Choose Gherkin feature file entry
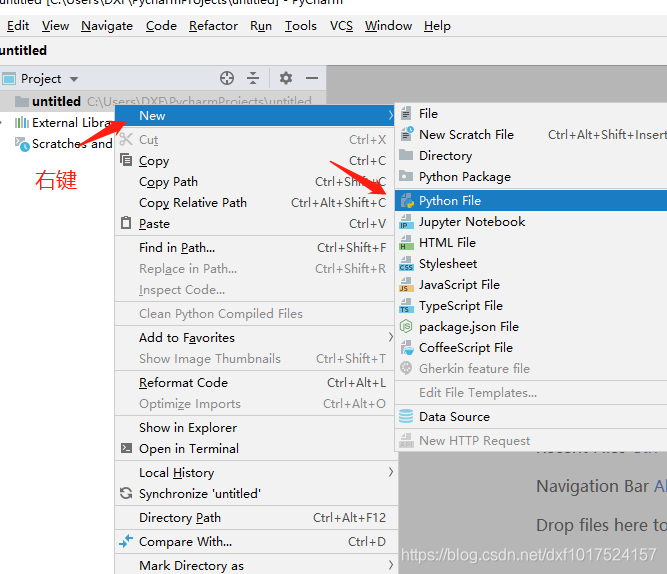The height and width of the screenshot is (574, 667). coord(531,368)
